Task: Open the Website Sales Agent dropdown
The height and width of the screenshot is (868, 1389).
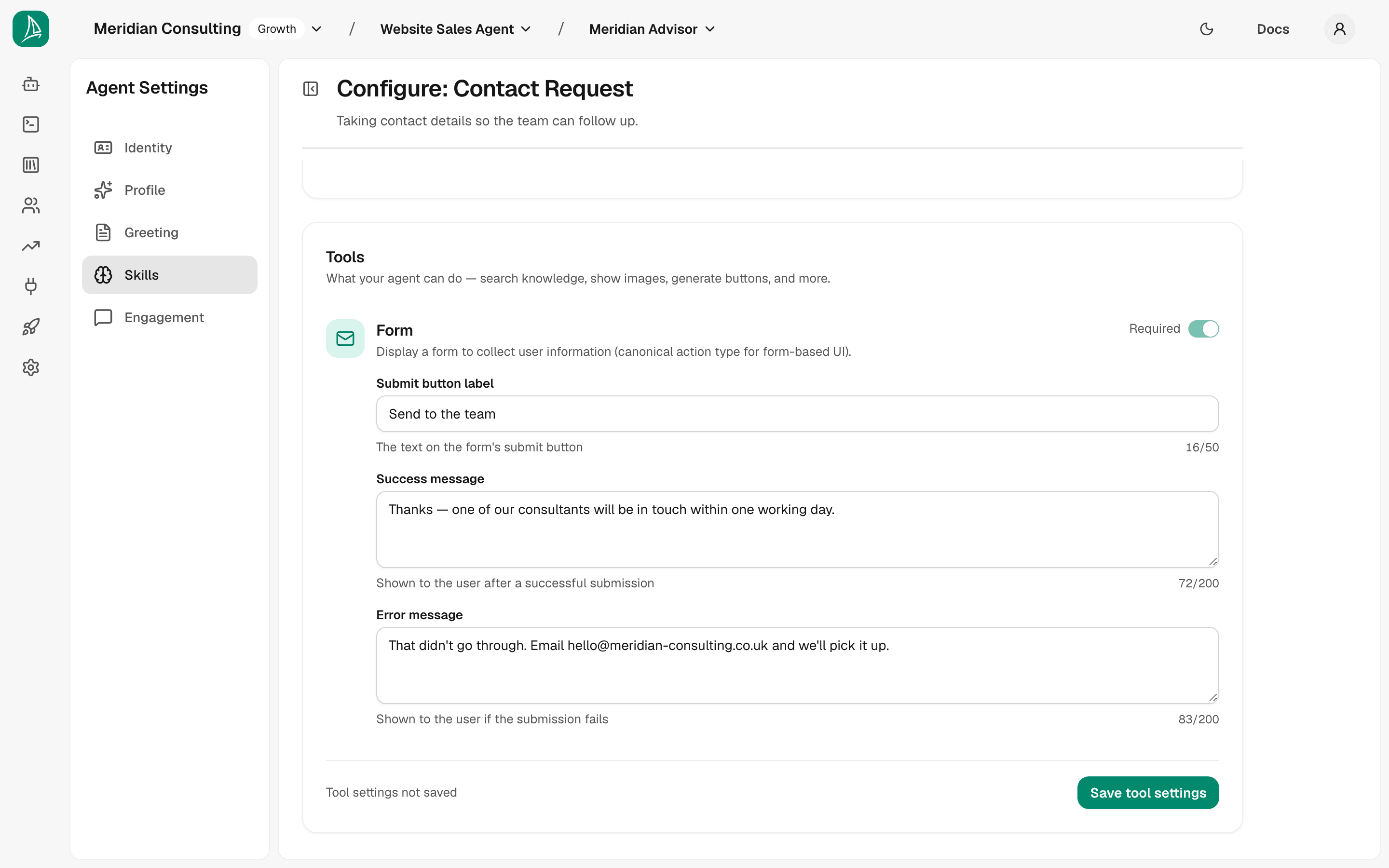Action: tap(456, 29)
